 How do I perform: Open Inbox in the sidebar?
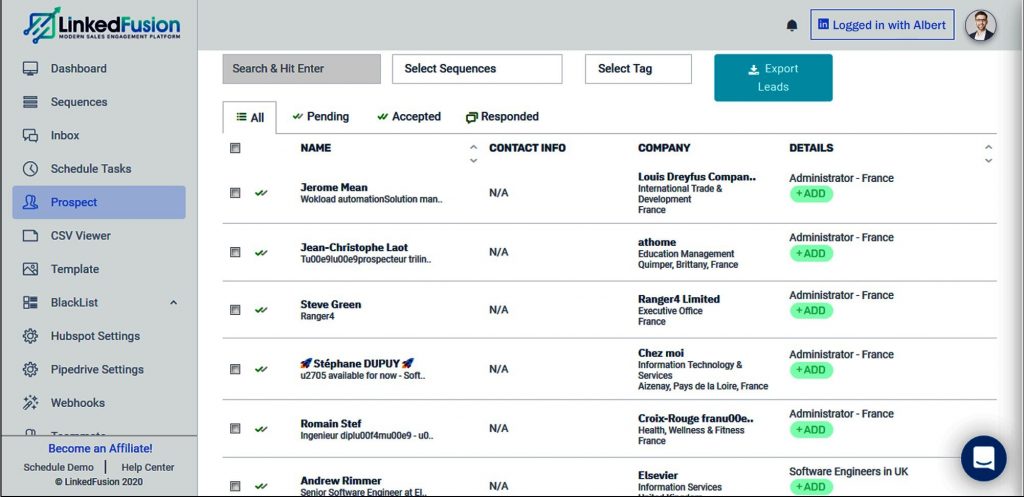point(99,135)
